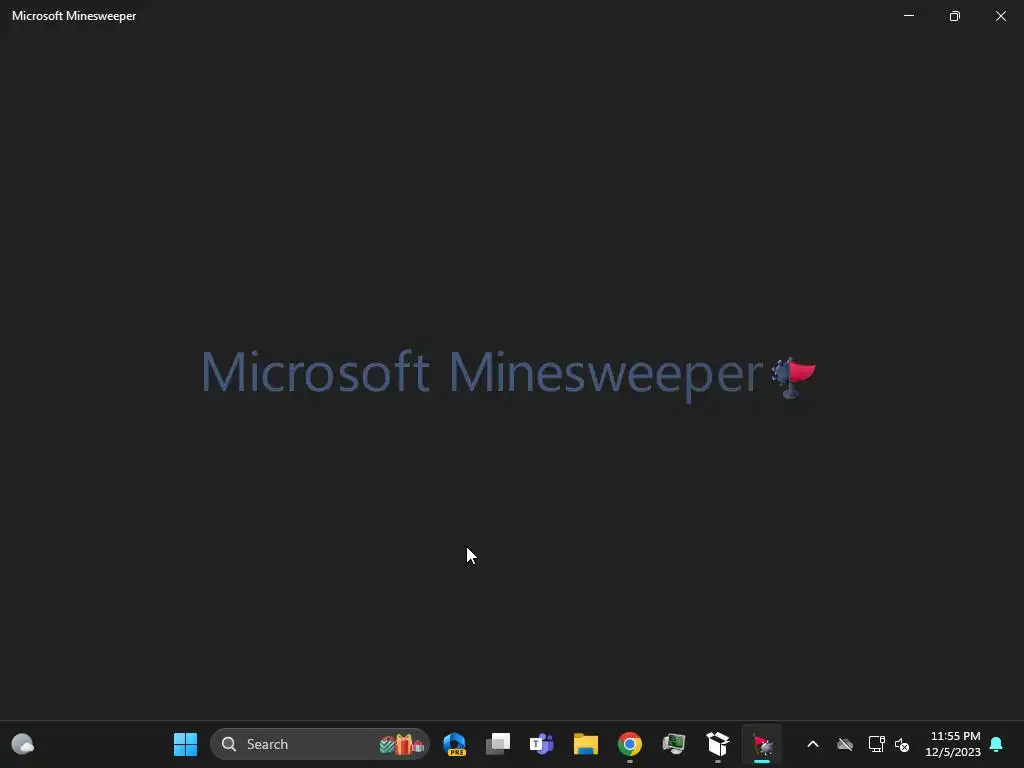Open the clock showing 11:55 PM
1024x768 pixels.
tap(953, 744)
